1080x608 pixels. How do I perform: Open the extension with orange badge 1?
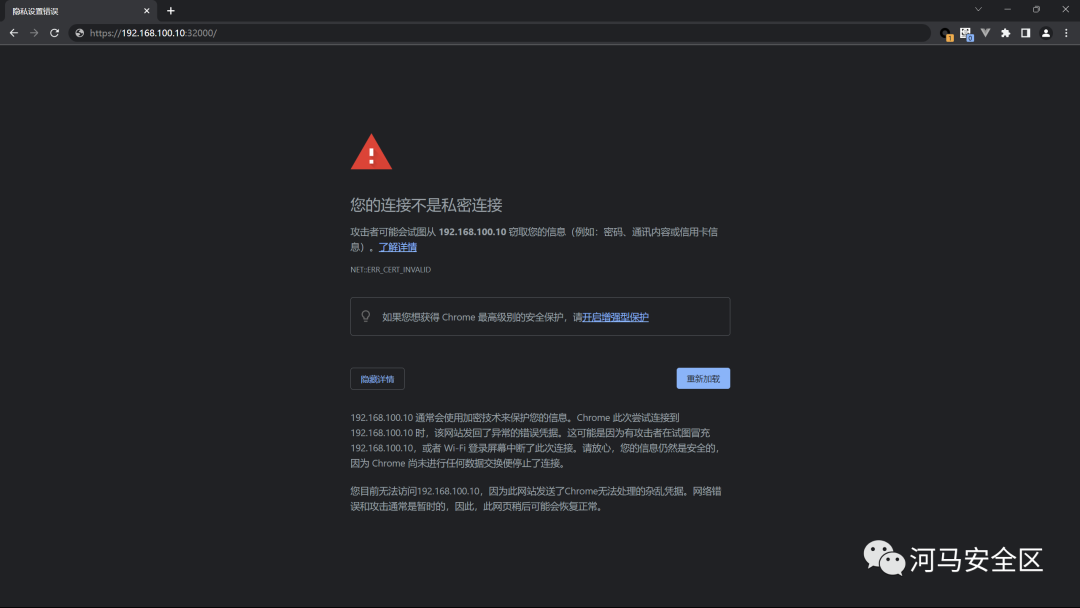pyautogui.click(x=945, y=33)
